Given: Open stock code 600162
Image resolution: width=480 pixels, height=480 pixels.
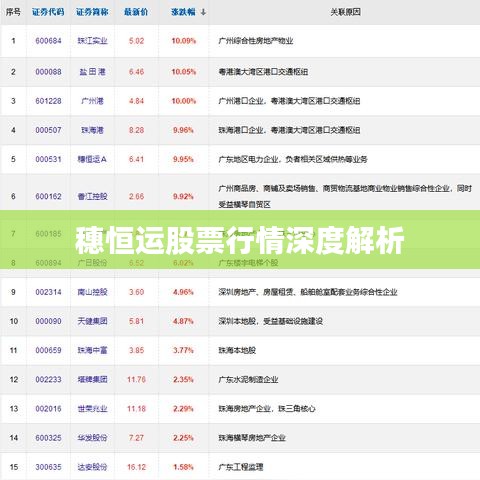Looking at the screenshot, I should click(x=48, y=196).
